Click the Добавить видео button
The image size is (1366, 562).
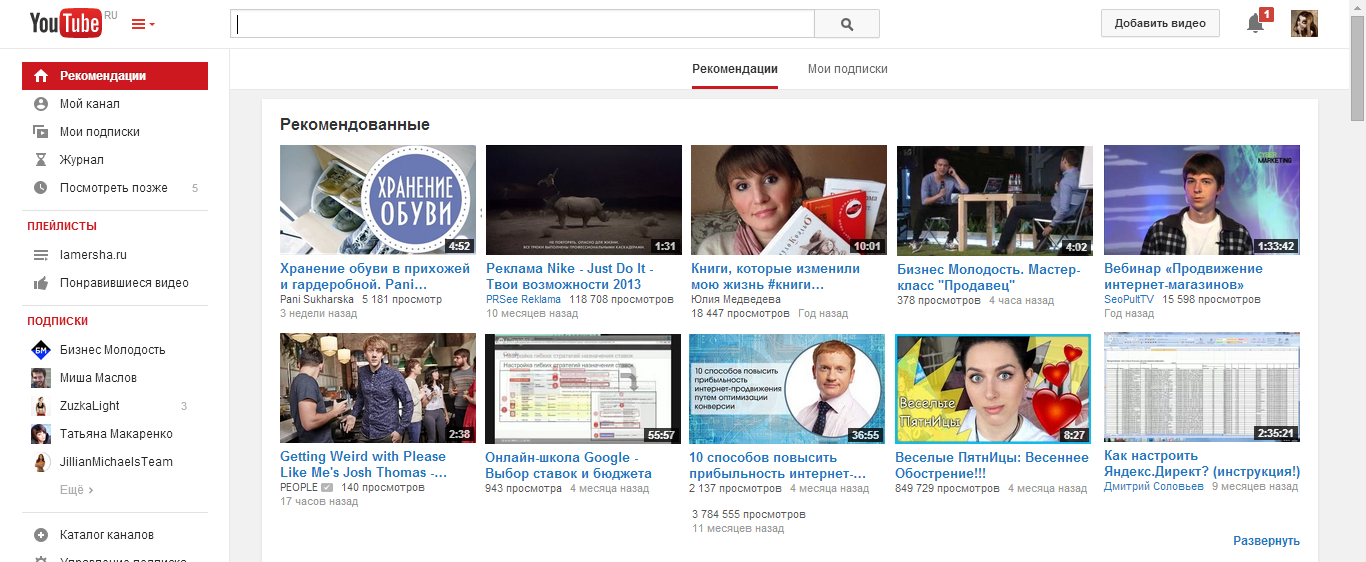click(x=1160, y=24)
